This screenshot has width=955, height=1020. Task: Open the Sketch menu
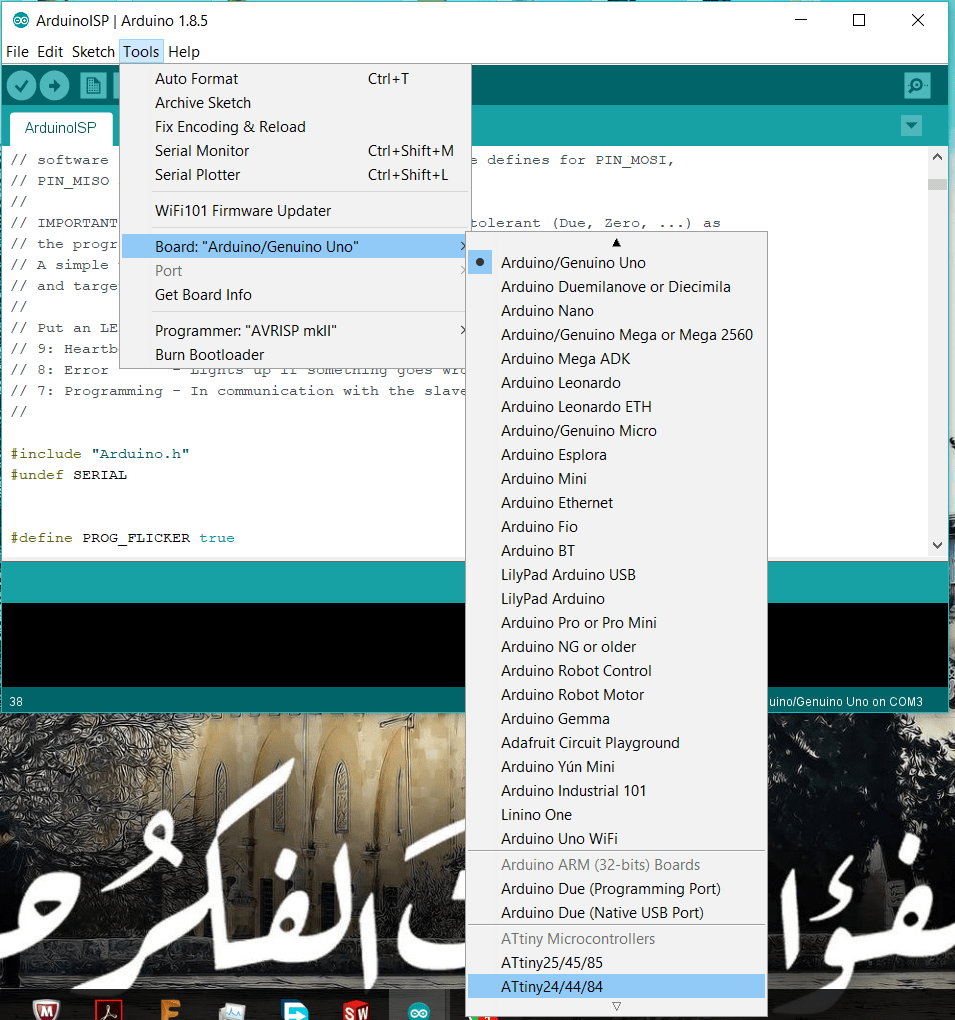point(93,52)
